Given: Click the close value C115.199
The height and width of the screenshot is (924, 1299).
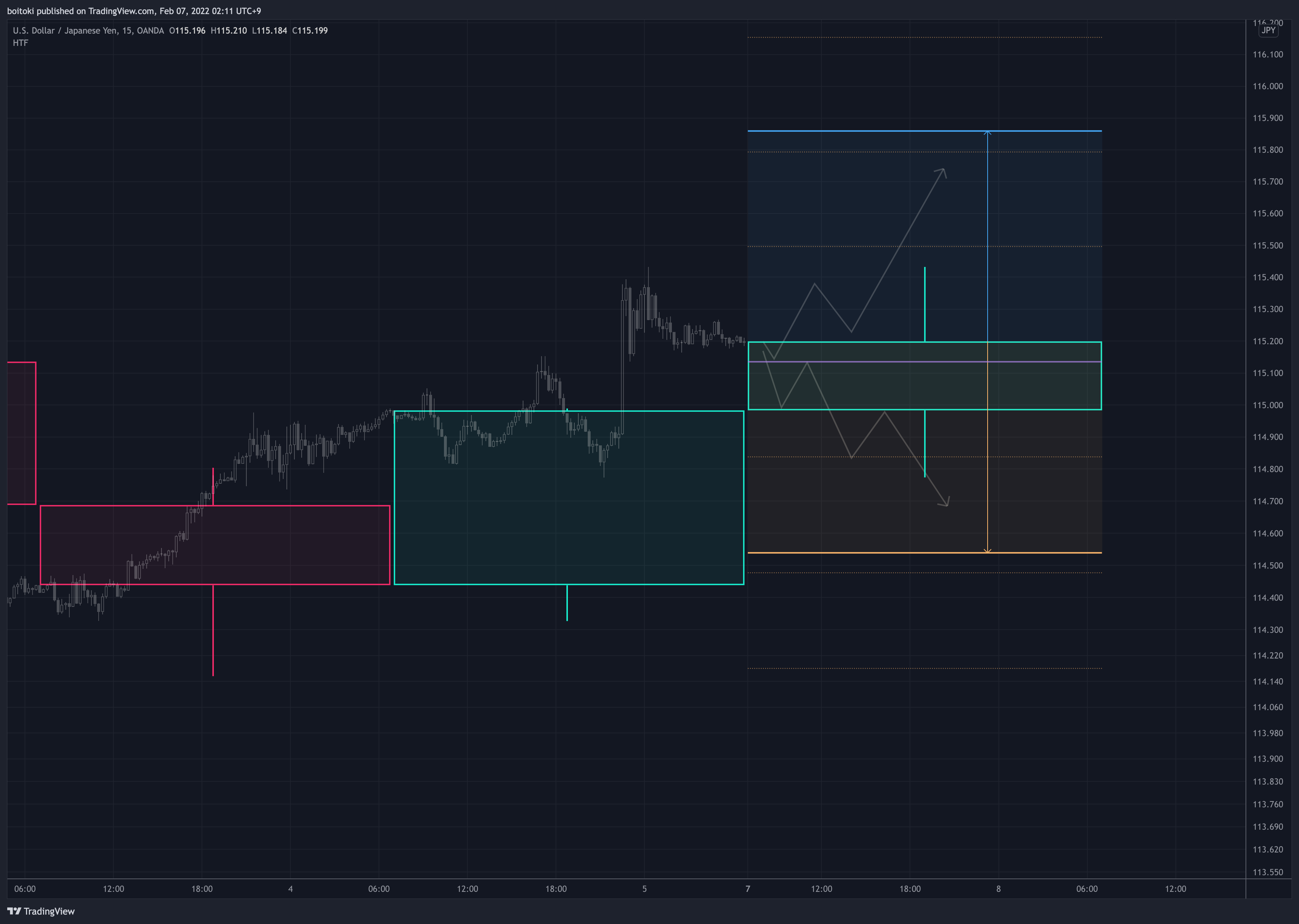Looking at the screenshot, I should coord(310,31).
